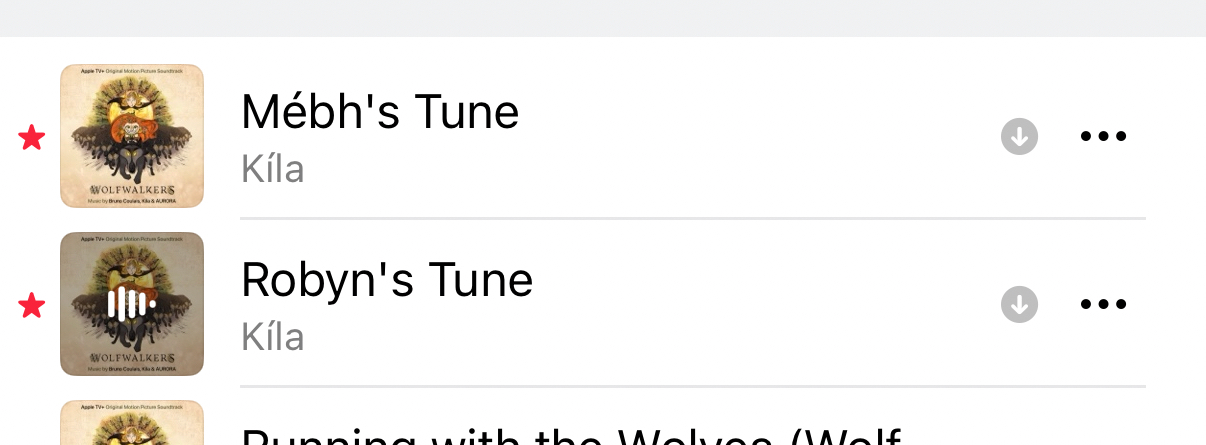Click the divider line below Mébh's Tune
The image size is (1206, 445).
[x=692, y=218]
